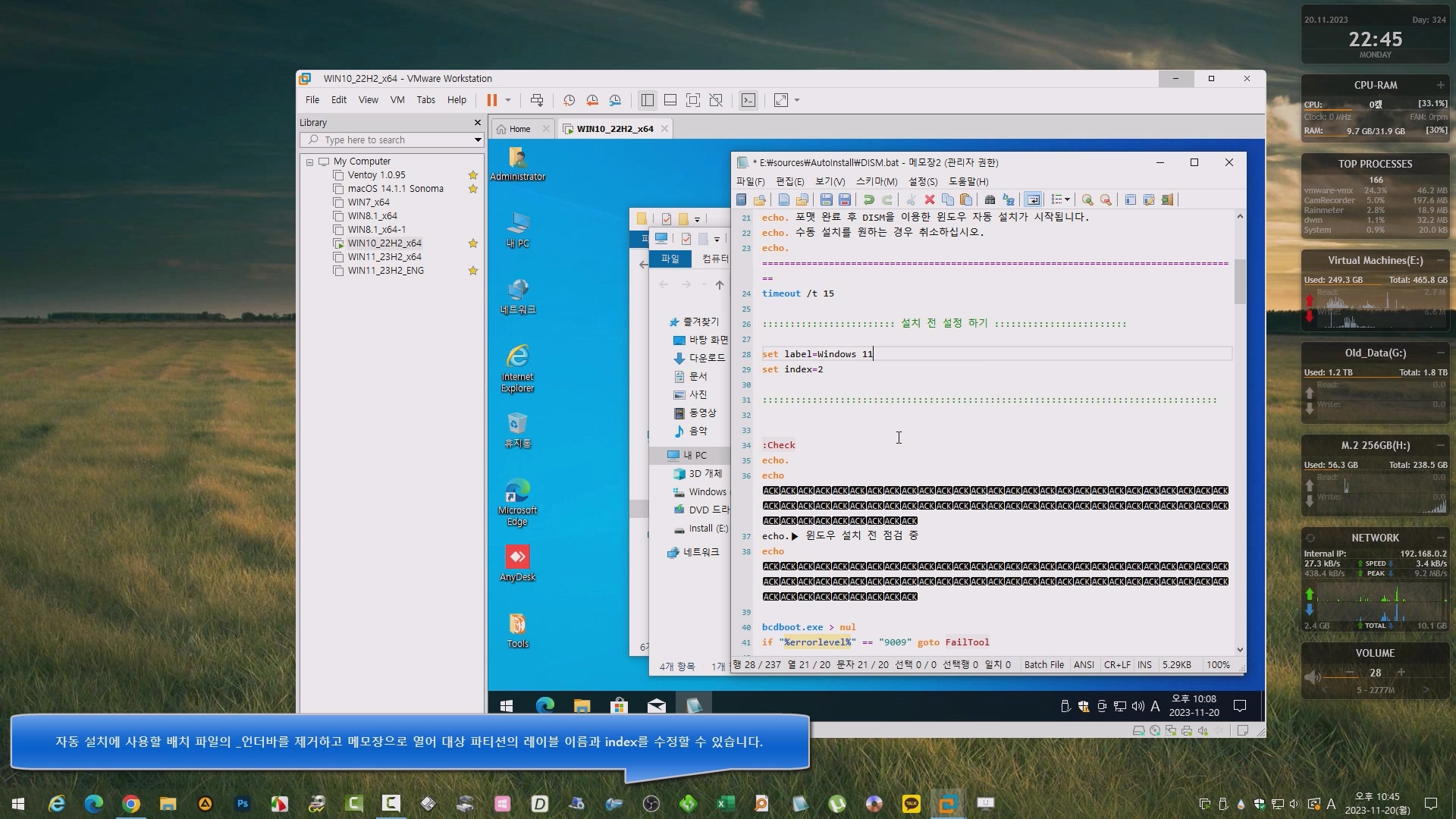Screen dimensions: 1456x819
Task: Click the paste clipboard icon in Notepad2
Action: 966,199
